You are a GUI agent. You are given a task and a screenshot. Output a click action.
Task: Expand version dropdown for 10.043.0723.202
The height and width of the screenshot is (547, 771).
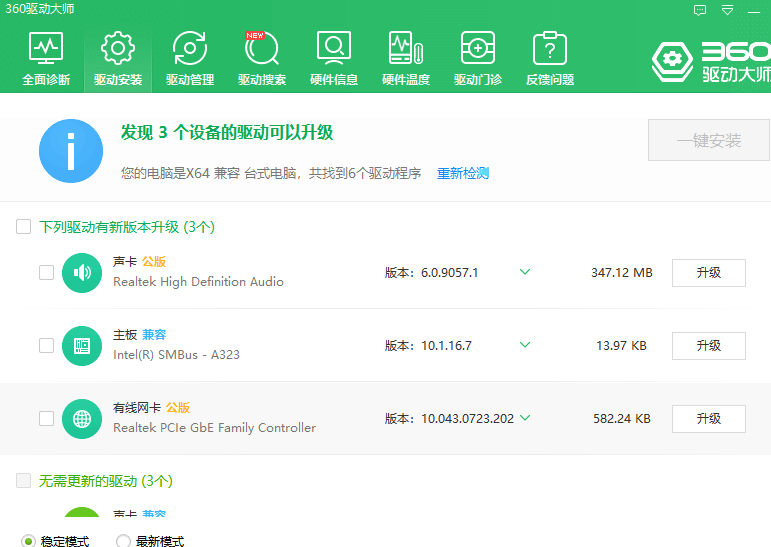pos(525,418)
